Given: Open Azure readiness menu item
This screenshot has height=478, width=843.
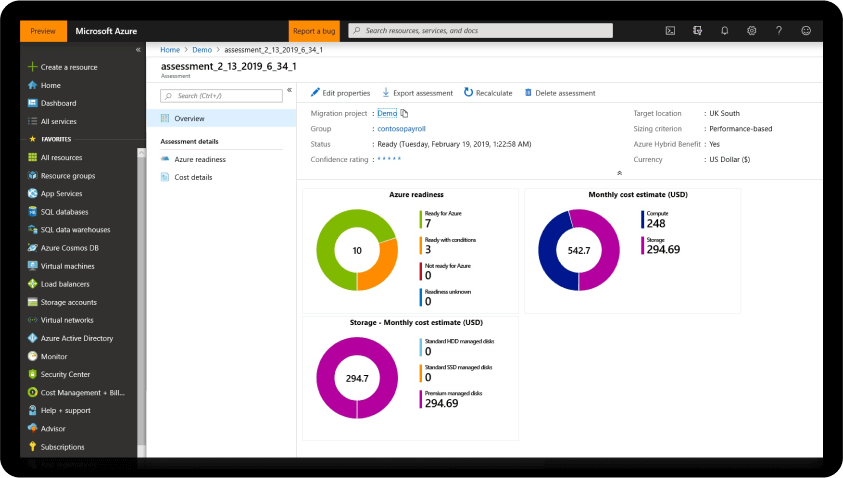Looking at the screenshot, I should point(199,159).
